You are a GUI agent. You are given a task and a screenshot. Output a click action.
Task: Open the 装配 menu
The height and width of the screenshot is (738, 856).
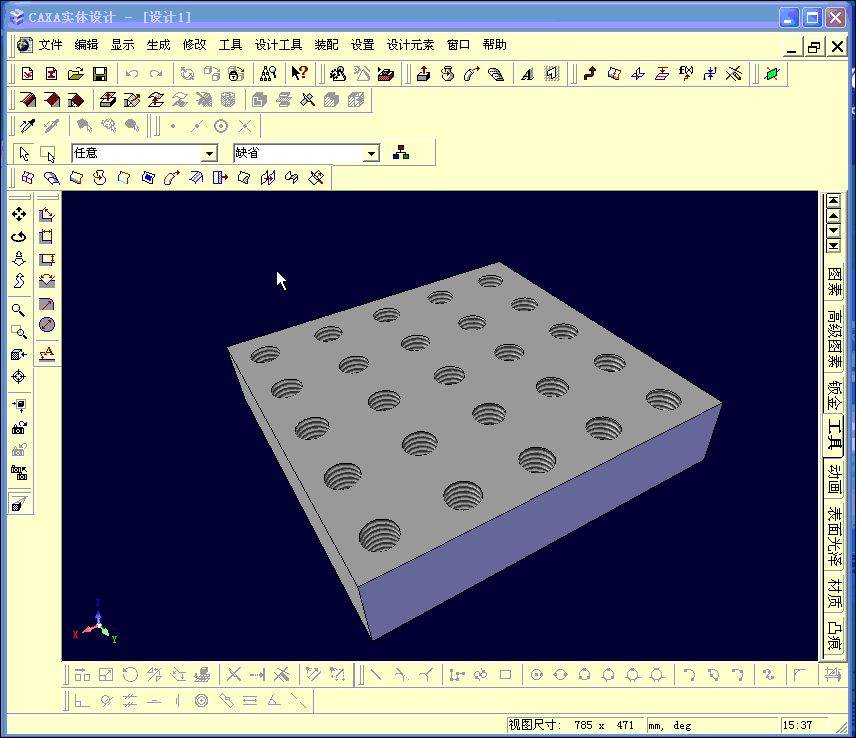[x=326, y=45]
